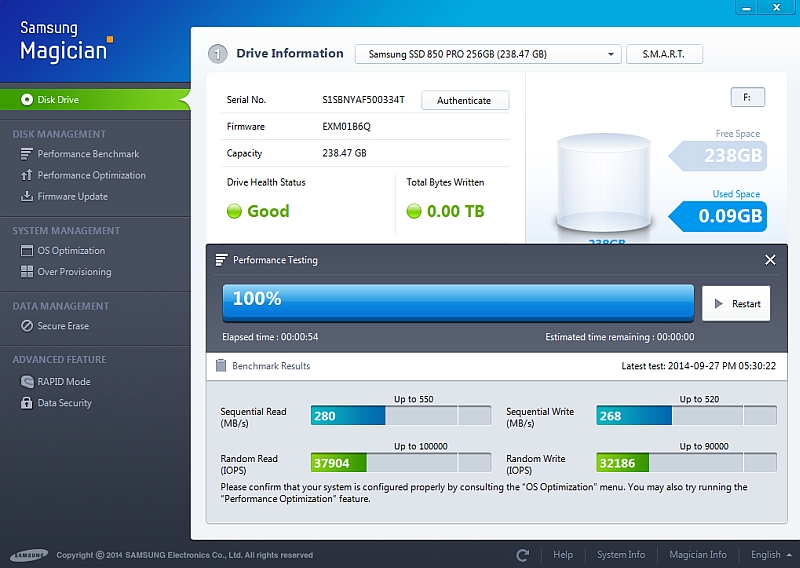Viewport: 800px width, 568px height.
Task: Open the Disk Drive menu item
Action: point(95,100)
